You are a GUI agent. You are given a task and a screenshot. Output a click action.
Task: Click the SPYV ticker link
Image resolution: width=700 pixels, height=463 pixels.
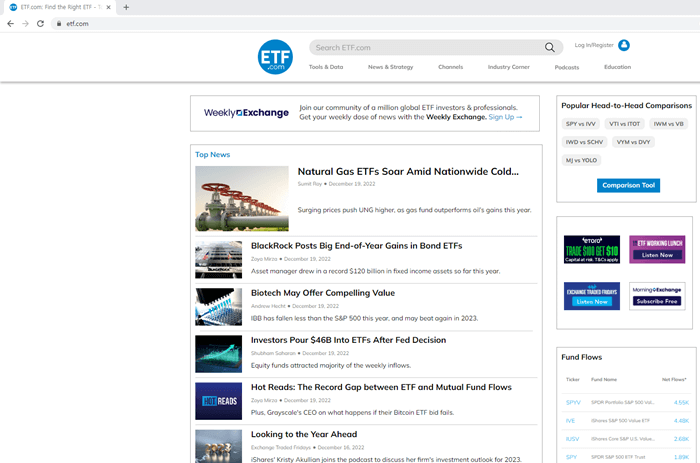click(x=573, y=402)
